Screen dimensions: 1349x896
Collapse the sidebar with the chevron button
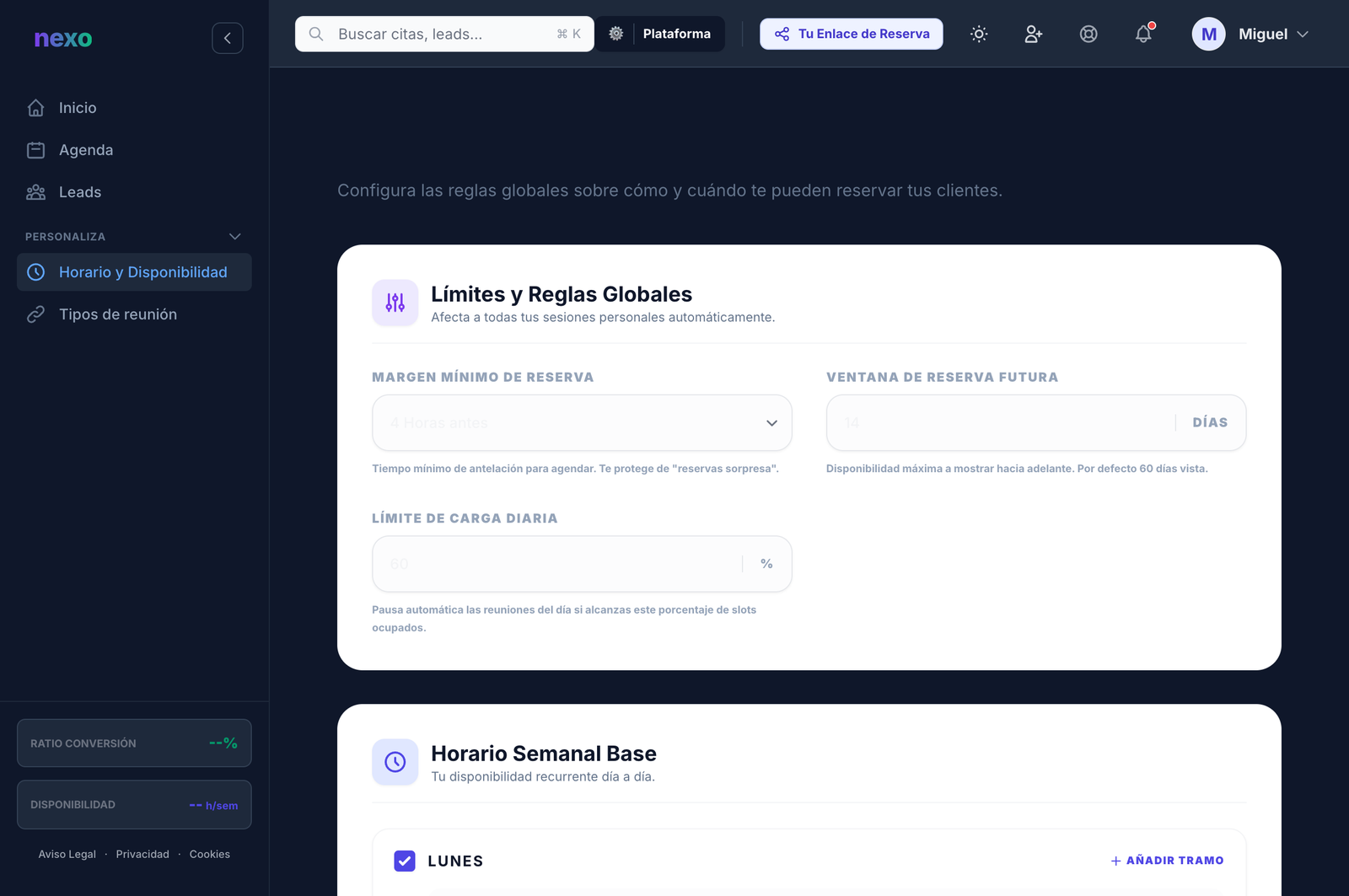[x=227, y=37]
